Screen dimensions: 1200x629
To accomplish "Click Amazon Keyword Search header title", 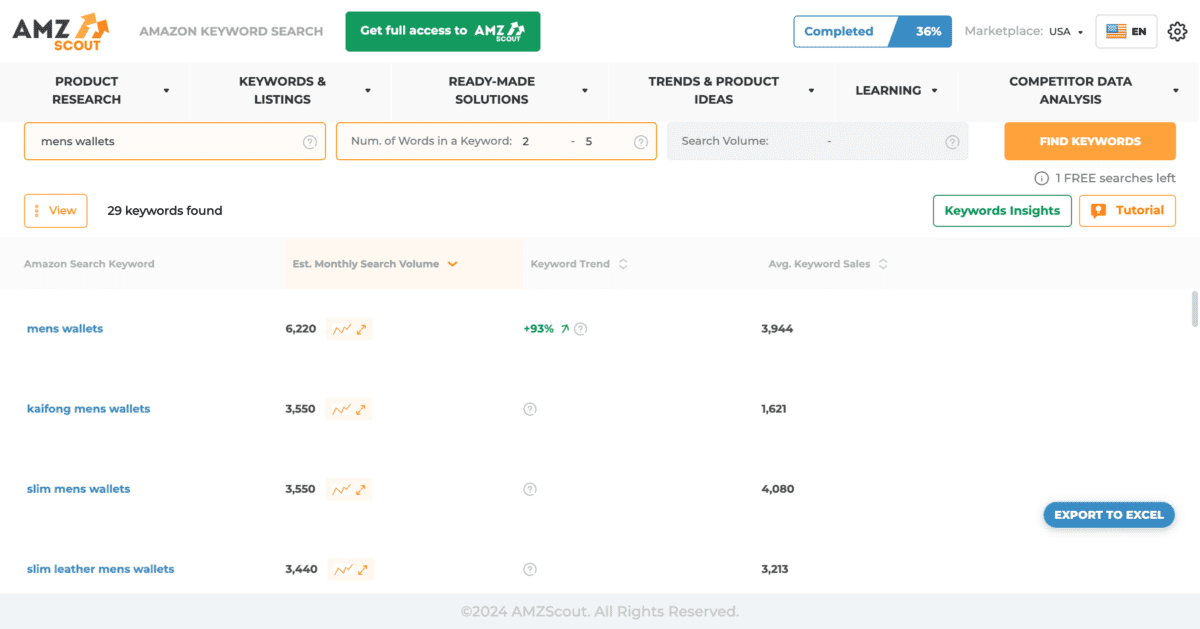I will coord(231,32).
